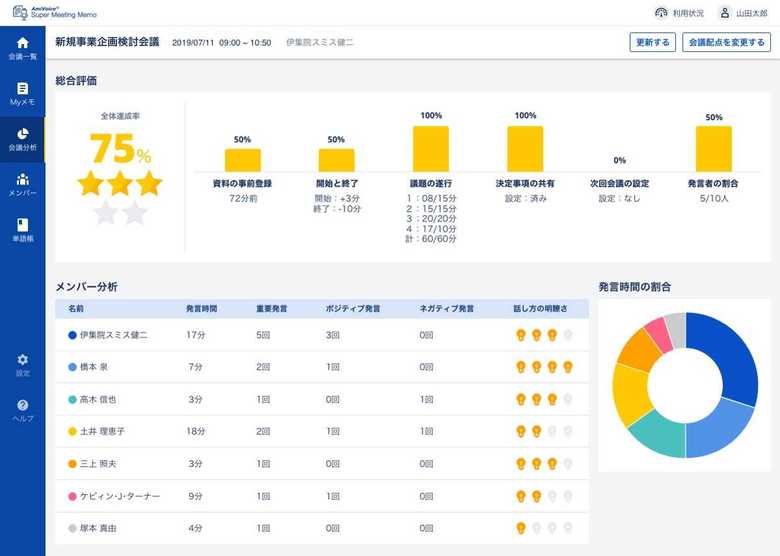Image resolution: width=780 pixels, height=556 pixels.
Task: Click the 重要発言 column header
Action: coord(272,309)
